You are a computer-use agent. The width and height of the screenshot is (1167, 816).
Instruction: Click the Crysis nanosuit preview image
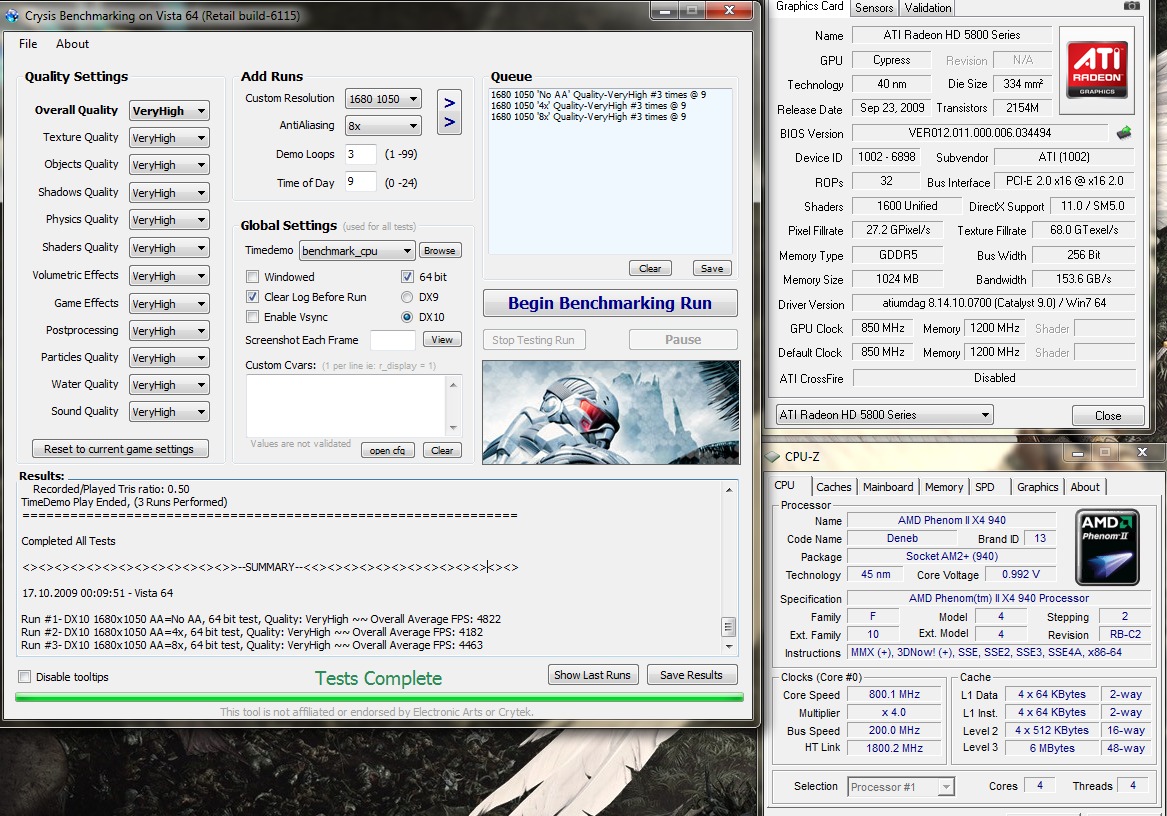tap(611, 412)
